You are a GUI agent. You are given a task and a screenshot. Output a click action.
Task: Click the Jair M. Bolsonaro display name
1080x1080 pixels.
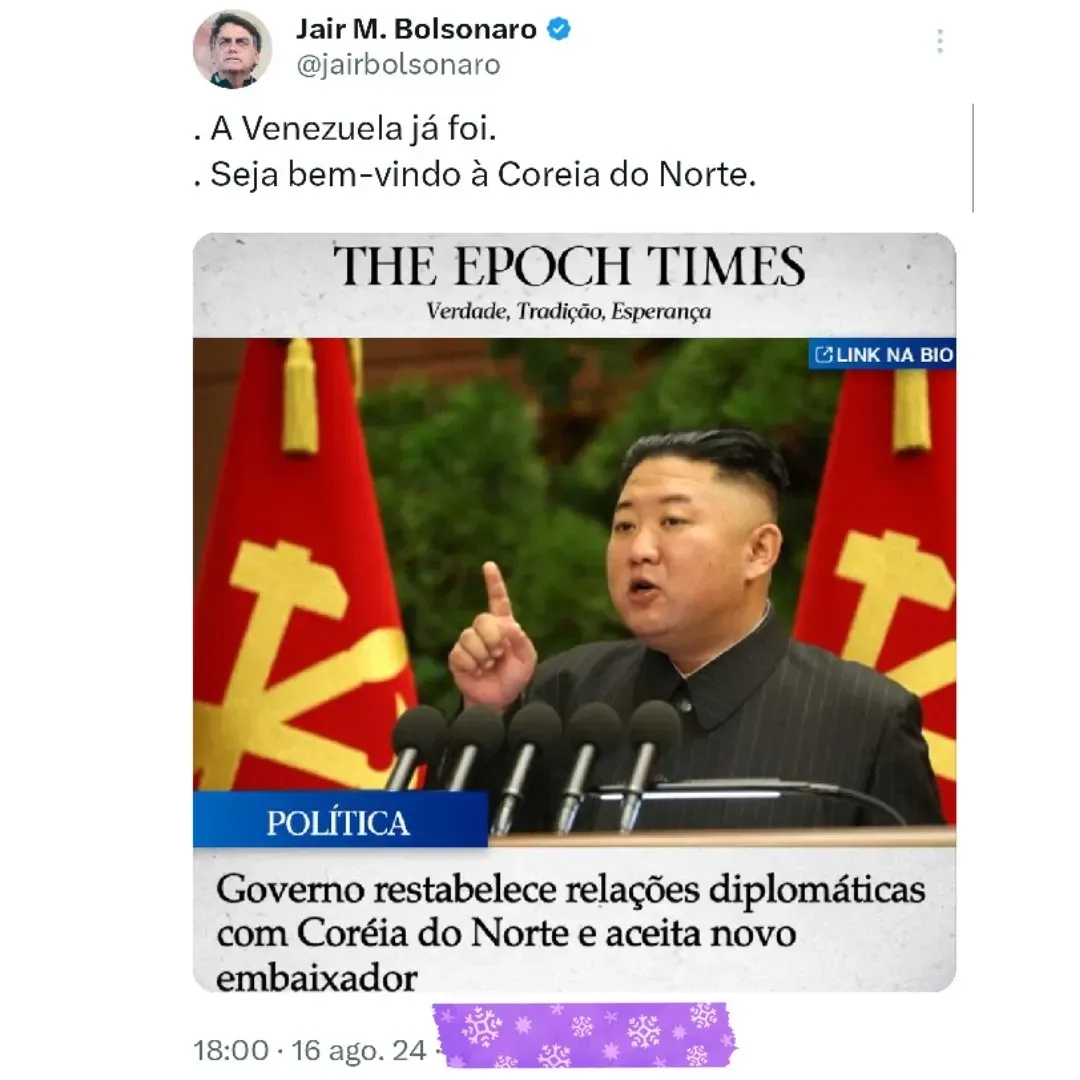416,29
